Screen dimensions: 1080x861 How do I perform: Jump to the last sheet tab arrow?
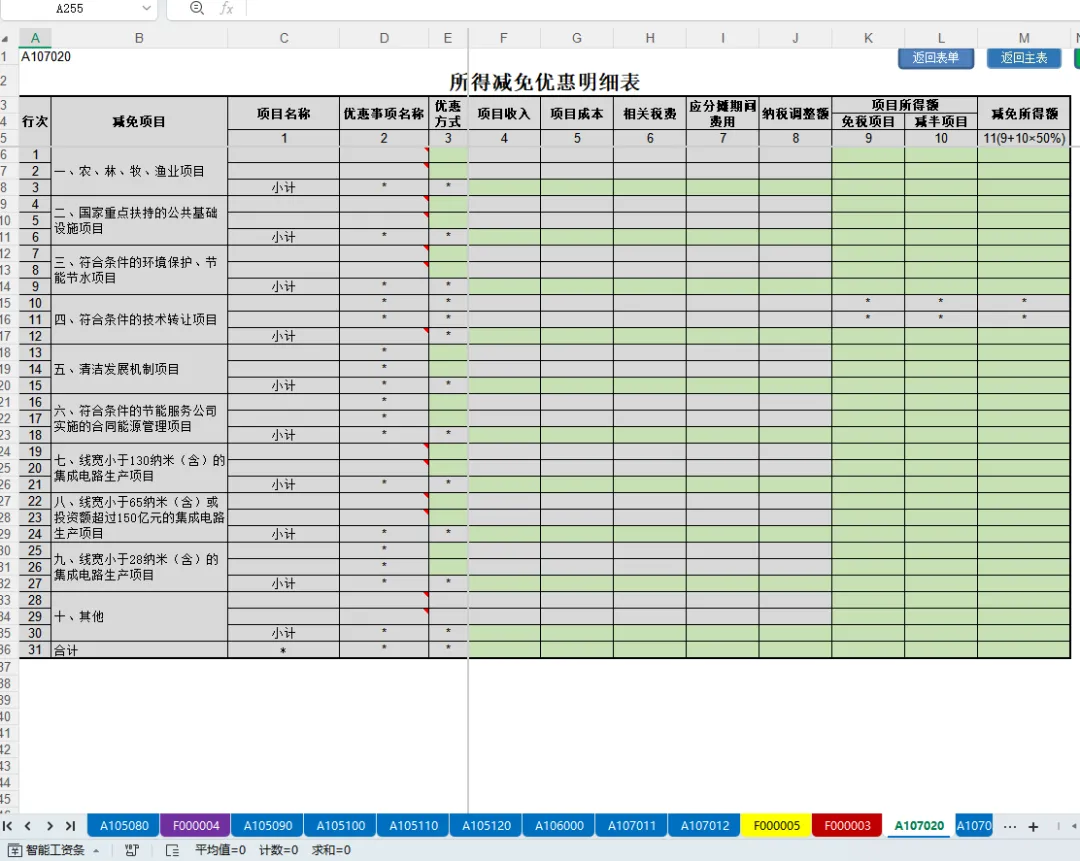(70, 826)
